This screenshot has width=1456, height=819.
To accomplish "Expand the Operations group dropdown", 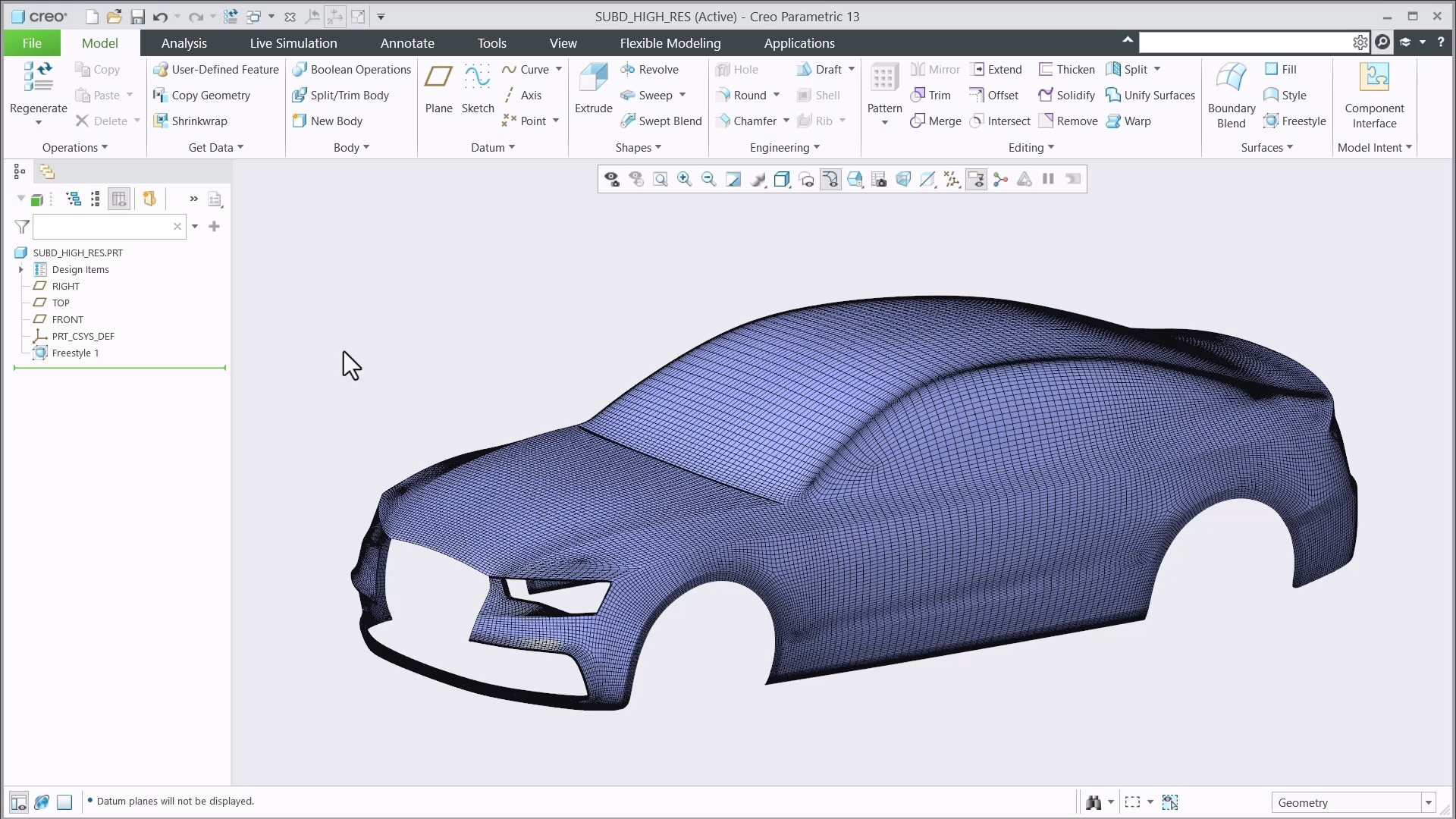I will coord(75,148).
